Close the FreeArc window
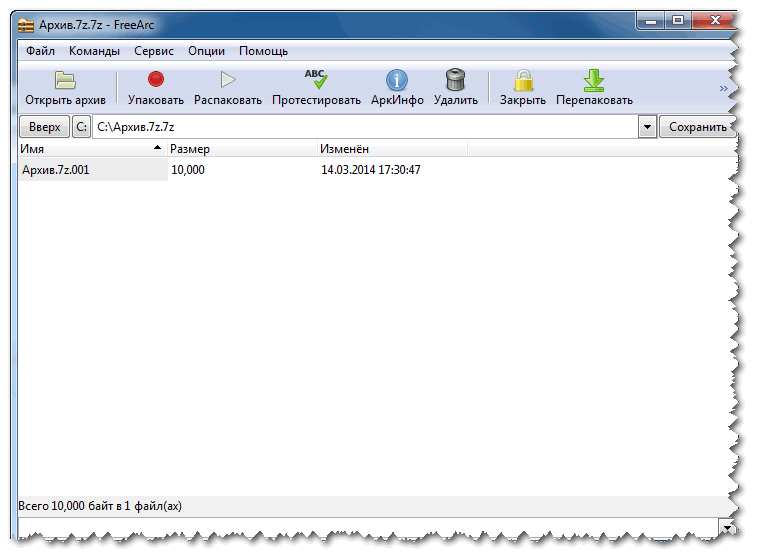The image size is (757, 559). pyautogui.click(x=715, y=20)
